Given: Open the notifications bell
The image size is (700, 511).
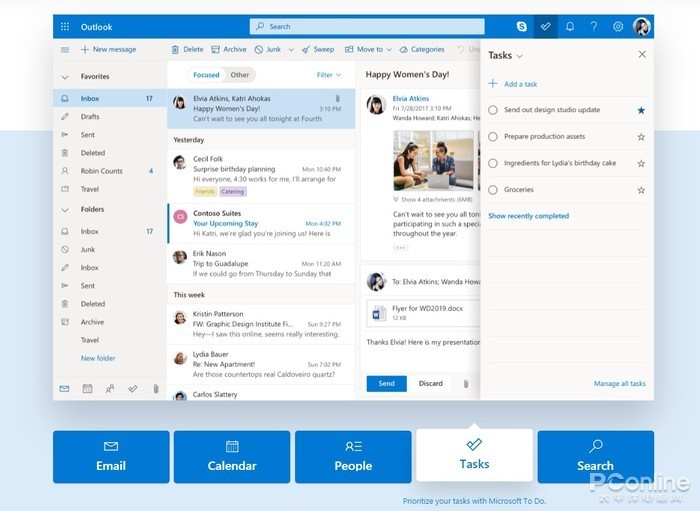Looking at the screenshot, I should tap(570, 26).
